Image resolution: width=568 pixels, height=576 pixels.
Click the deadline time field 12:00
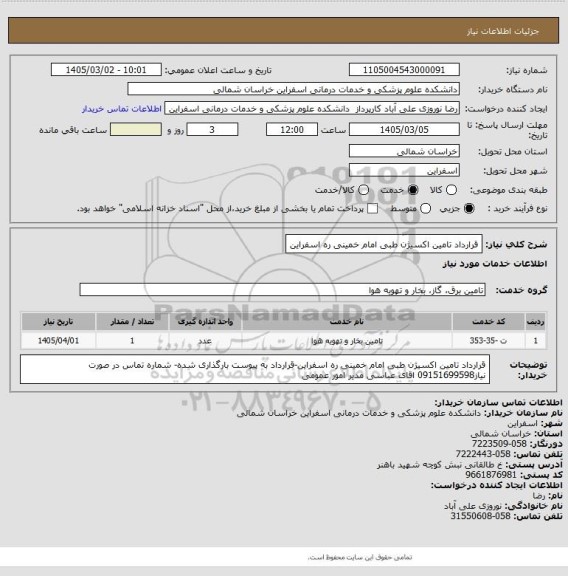point(292,130)
